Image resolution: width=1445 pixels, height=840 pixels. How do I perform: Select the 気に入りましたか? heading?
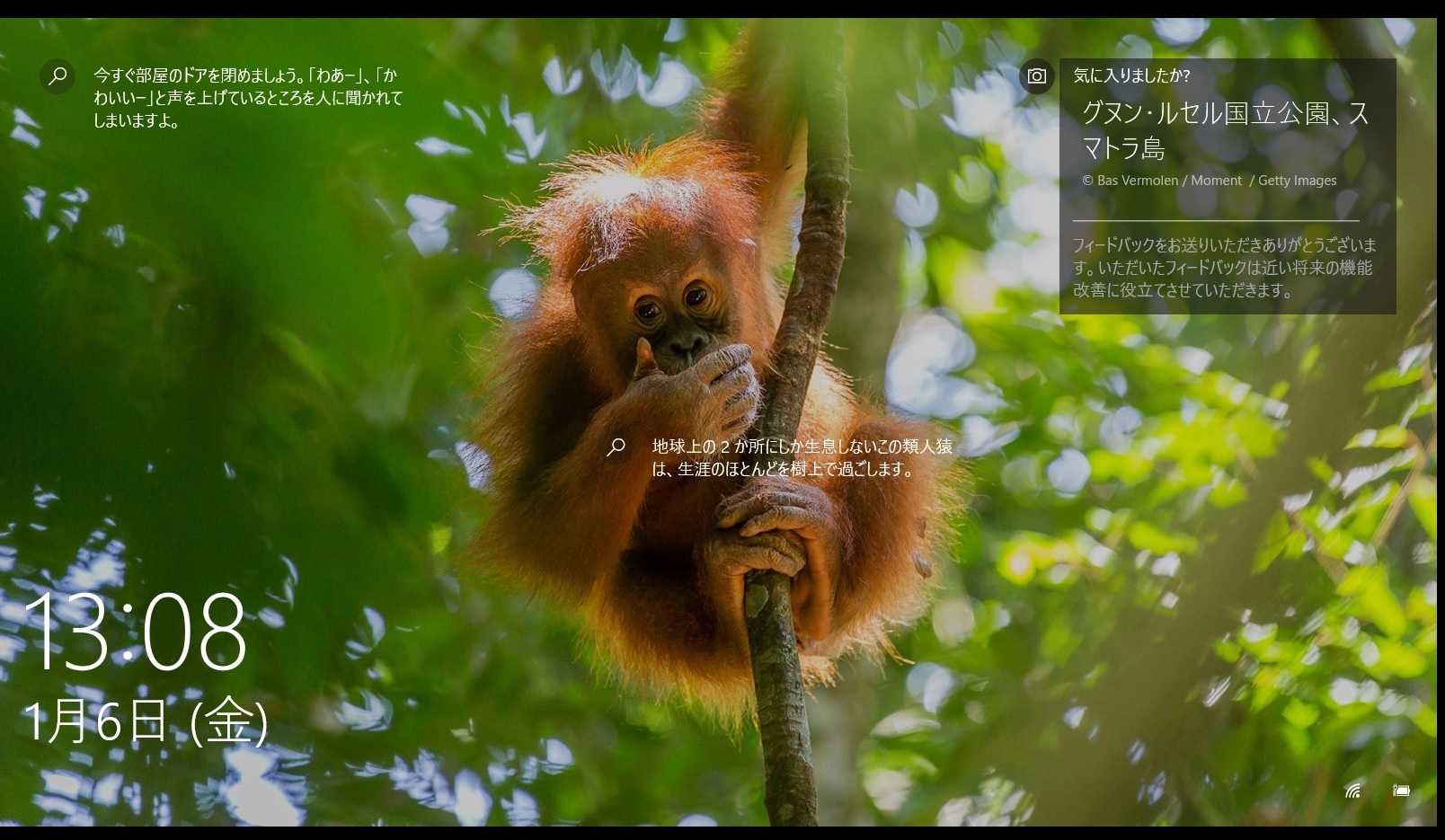pos(1131,75)
